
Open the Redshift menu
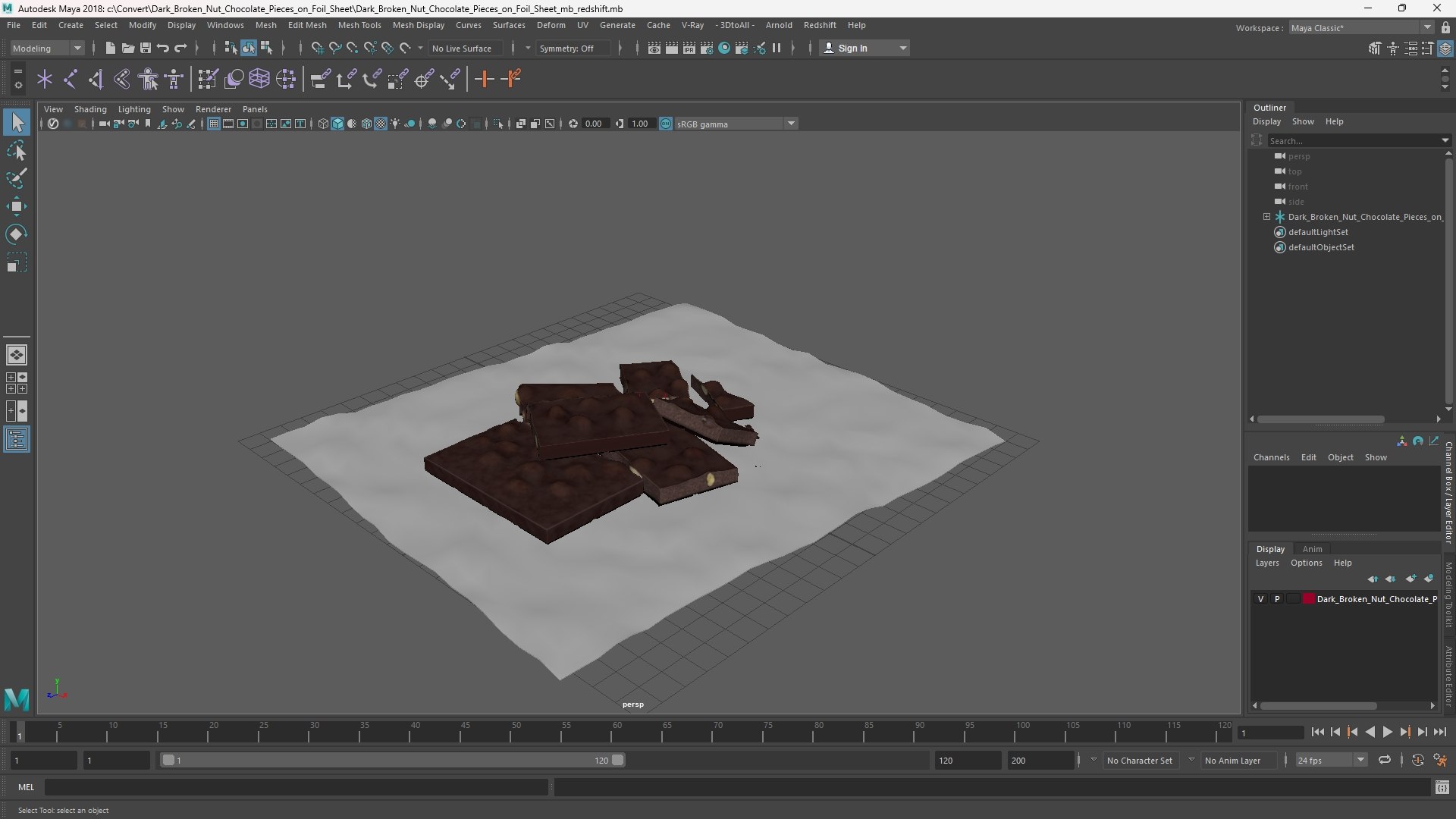[820, 25]
